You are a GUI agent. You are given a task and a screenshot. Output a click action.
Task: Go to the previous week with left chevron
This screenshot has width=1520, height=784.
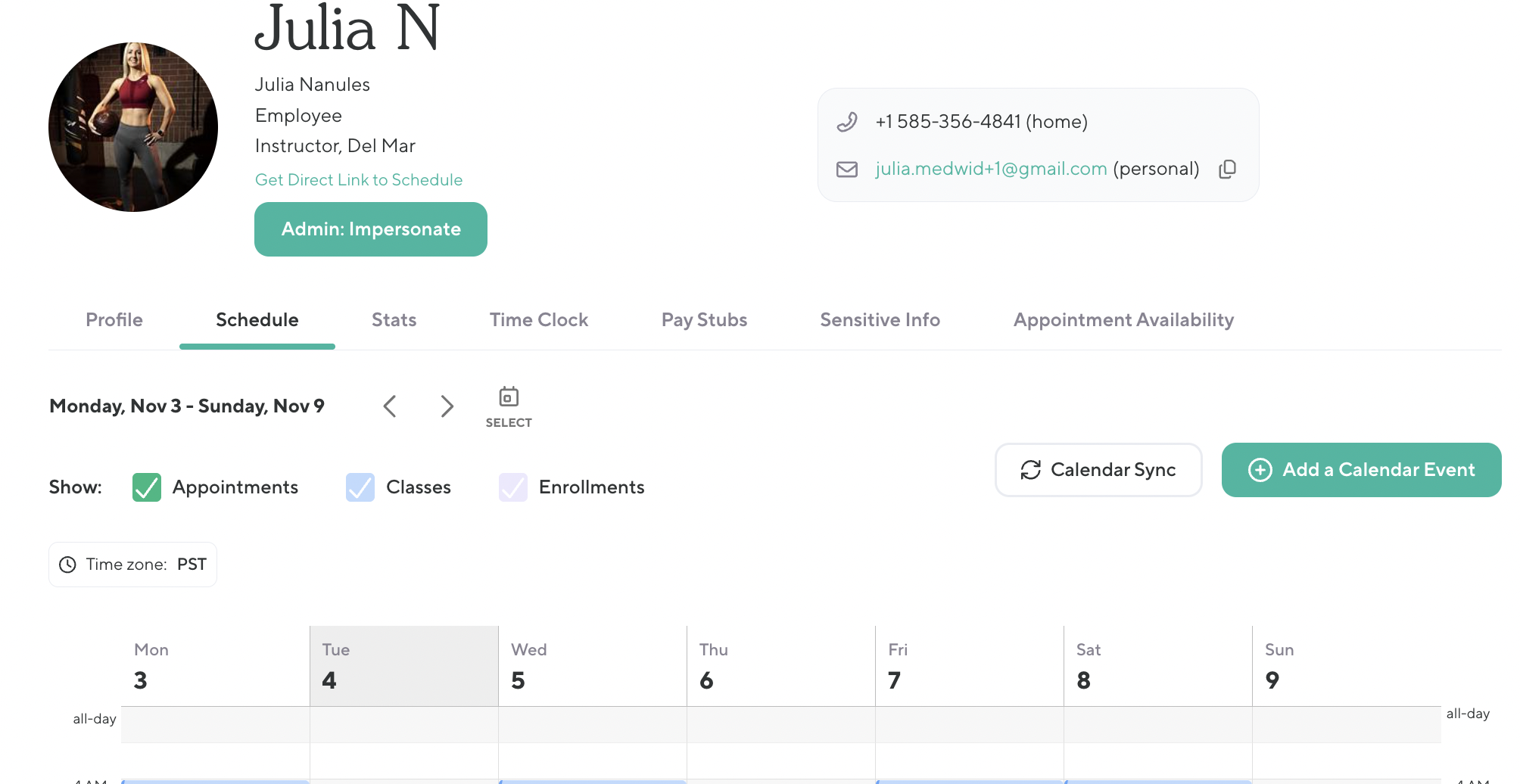[x=390, y=406]
